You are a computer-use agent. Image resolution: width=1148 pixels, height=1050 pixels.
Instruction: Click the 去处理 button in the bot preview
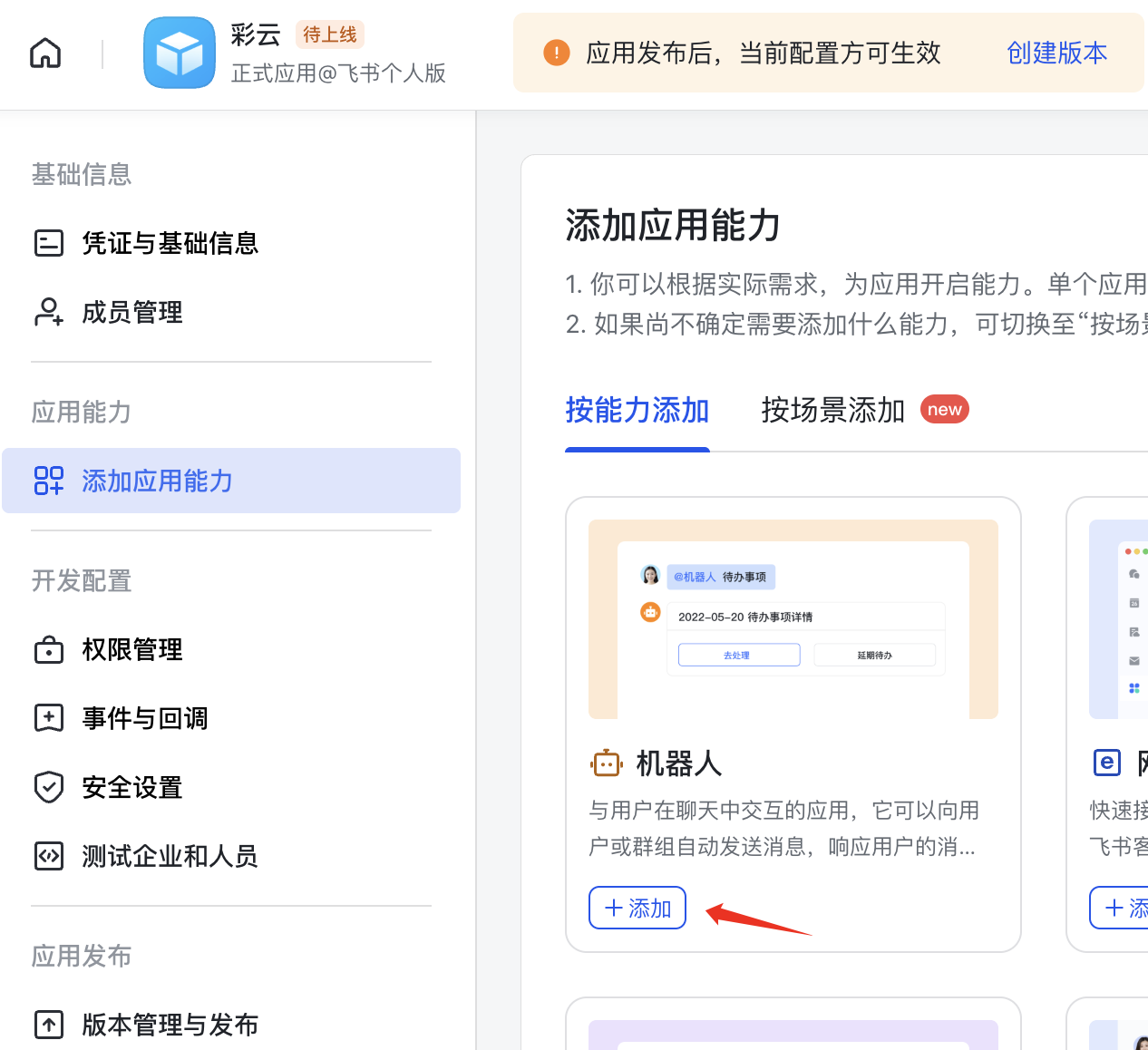pos(738,655)
